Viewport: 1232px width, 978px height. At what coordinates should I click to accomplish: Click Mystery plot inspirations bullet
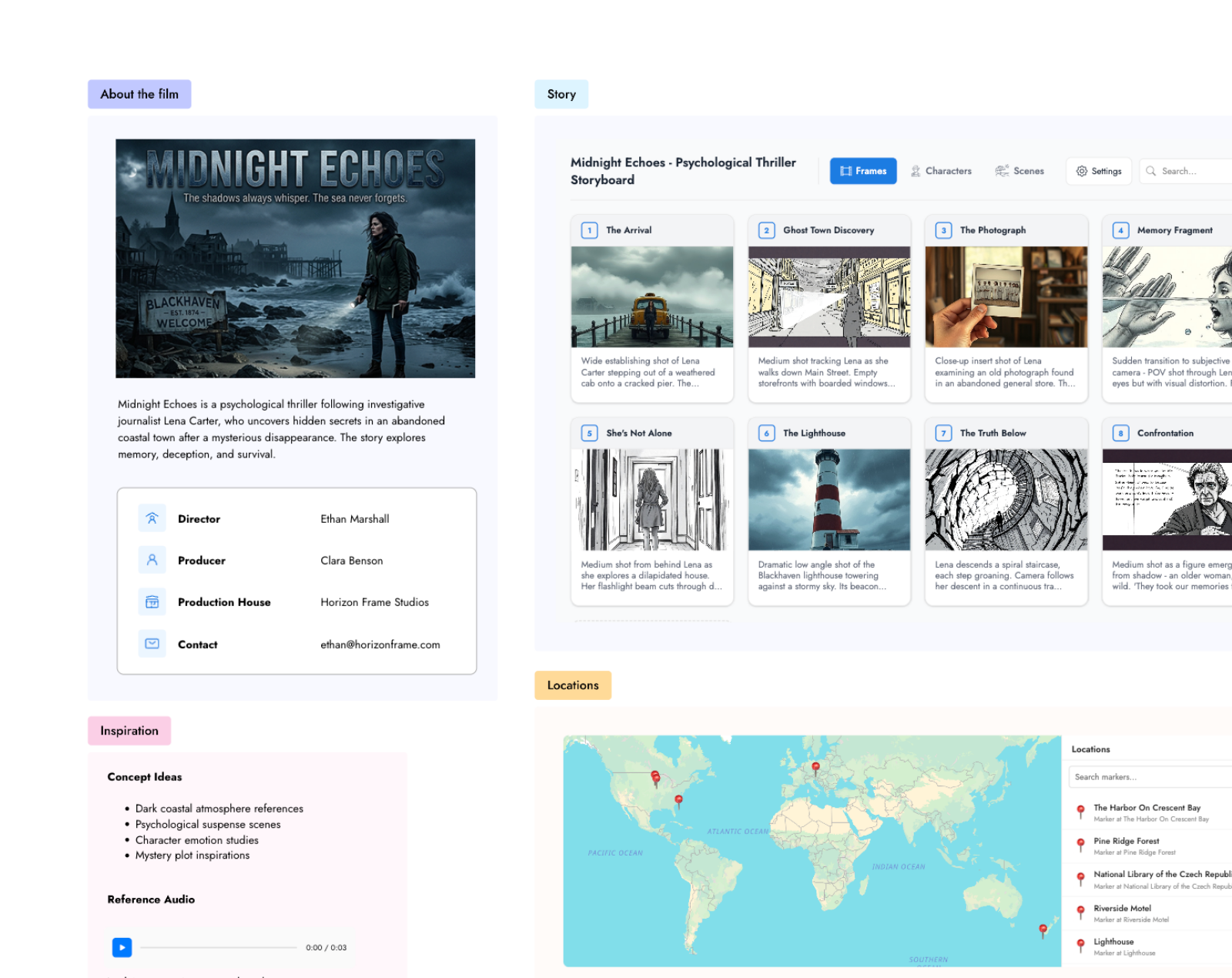pyautogui.click(x=192, y=856)
